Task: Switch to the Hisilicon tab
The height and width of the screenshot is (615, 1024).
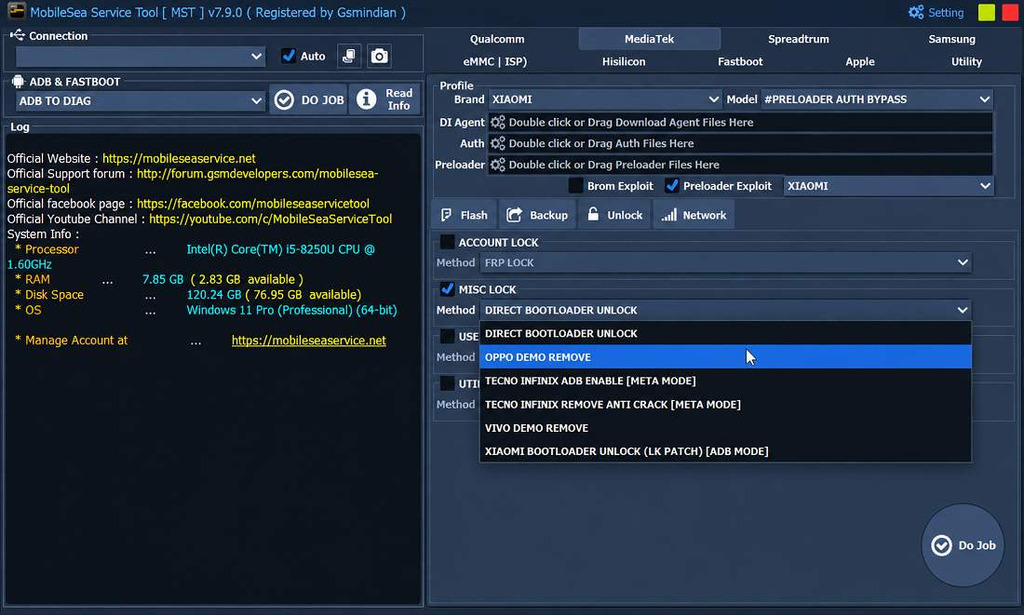Action: pyautogui.click(x=624, y=62)
